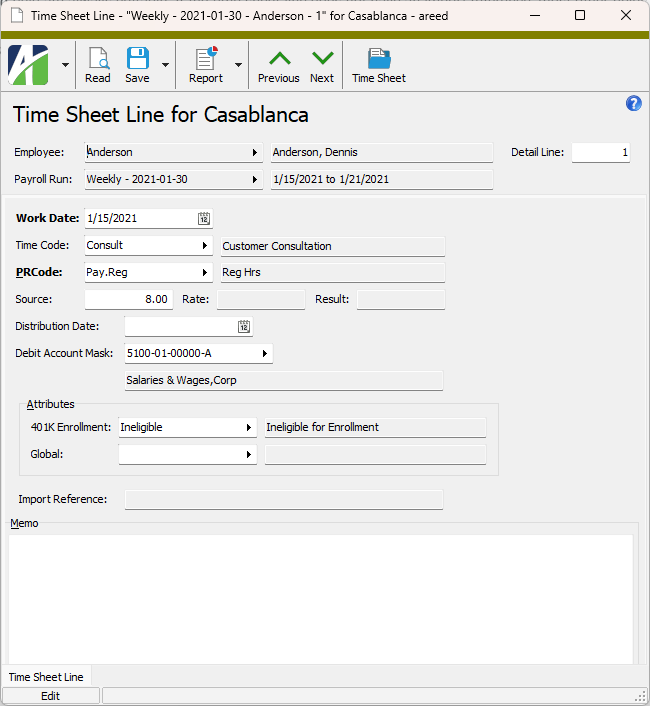Click the Attributes group label

coord(50,404)
